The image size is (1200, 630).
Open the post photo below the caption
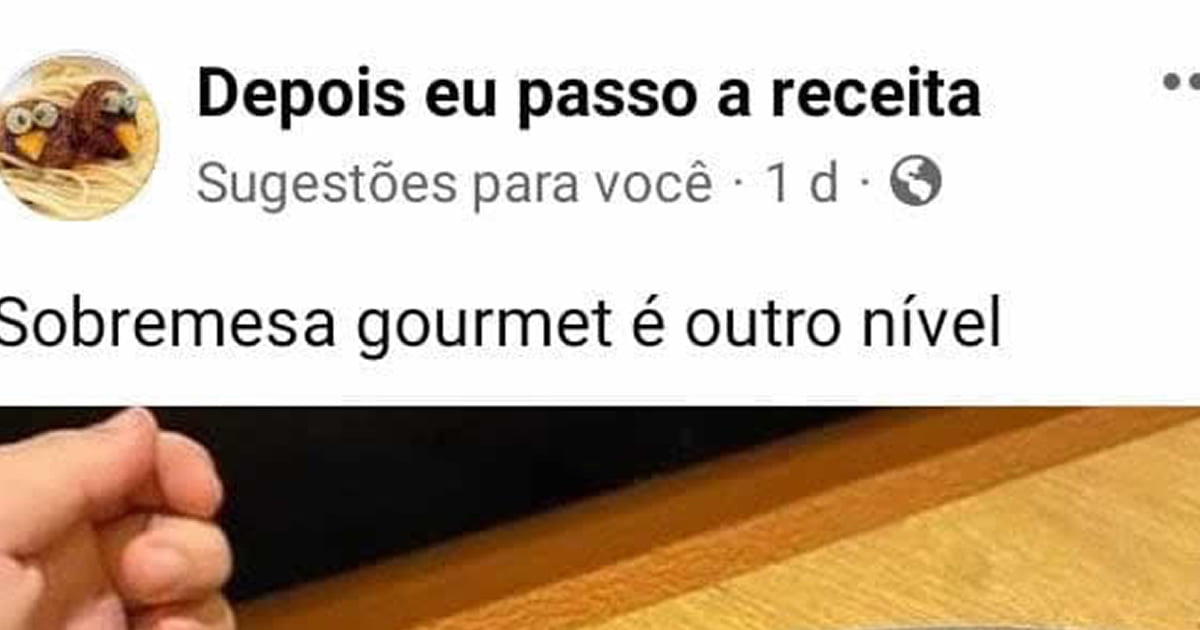click(600, 518)
